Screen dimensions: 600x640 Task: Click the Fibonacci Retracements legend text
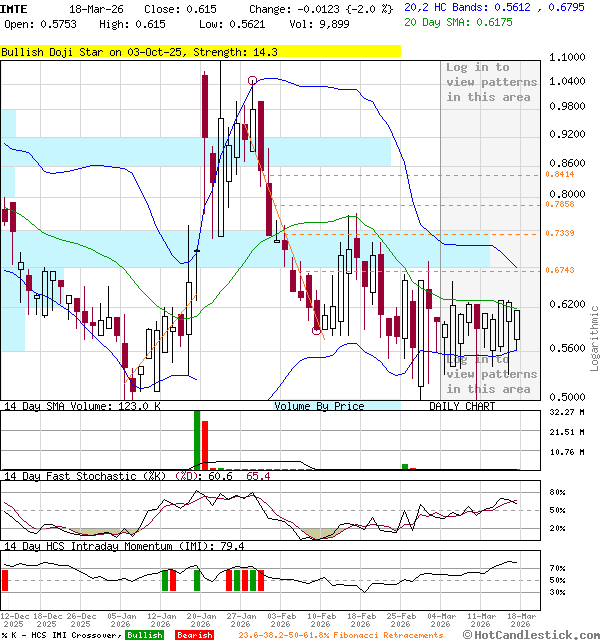(340, 634)
